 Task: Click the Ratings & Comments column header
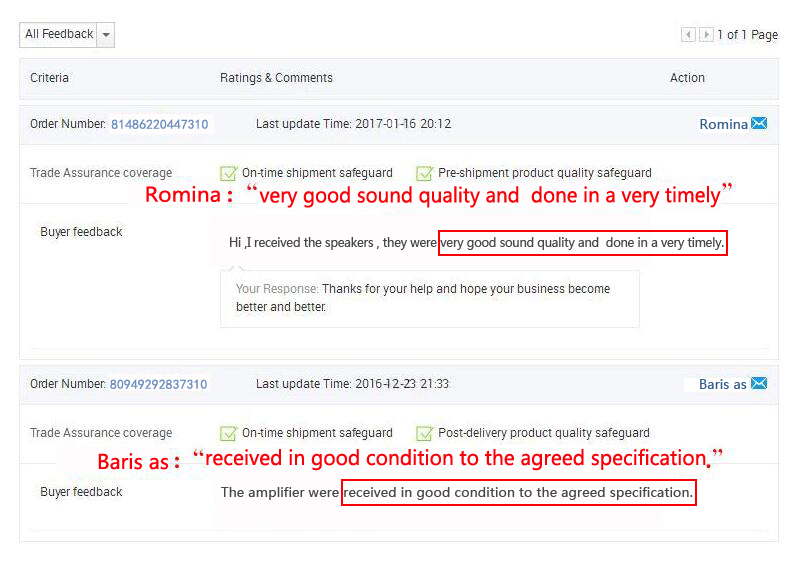[276, 78]
